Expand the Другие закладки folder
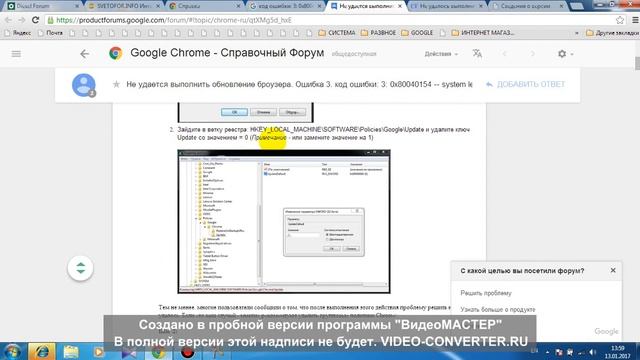 coord(612,33)
